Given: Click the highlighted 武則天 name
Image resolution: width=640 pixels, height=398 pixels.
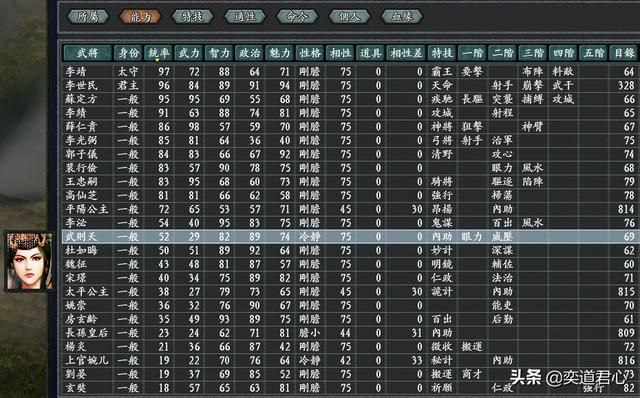Looking at the screenshot, I should (x=81, y=237).
